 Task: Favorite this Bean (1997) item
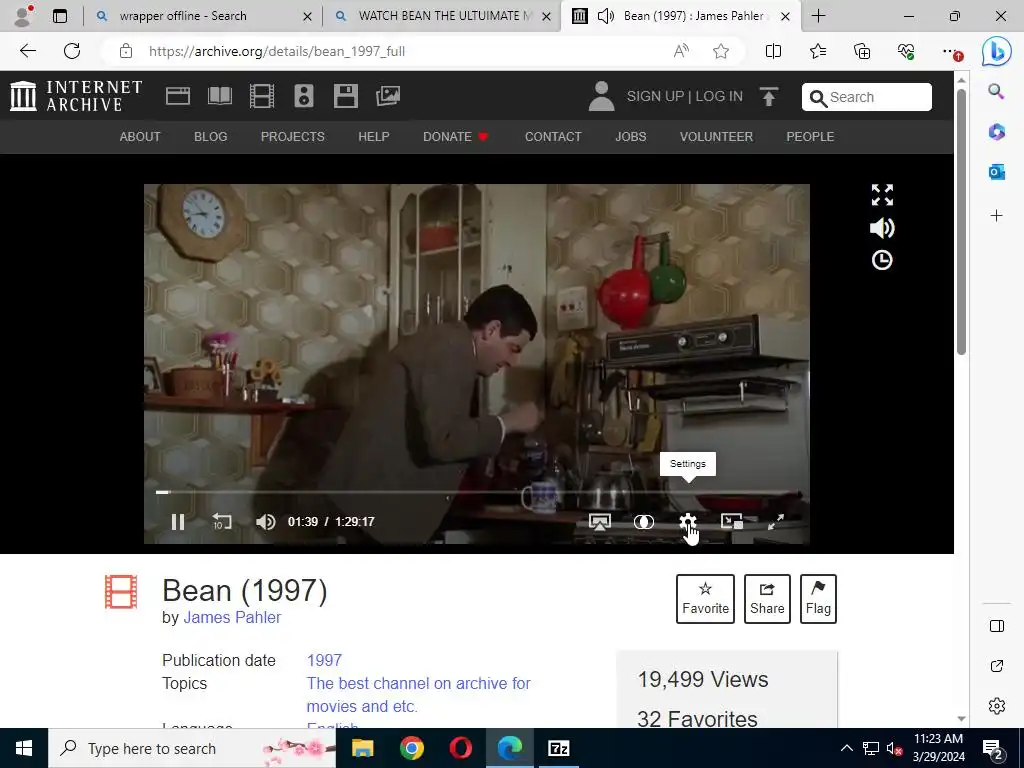[705, 599]
